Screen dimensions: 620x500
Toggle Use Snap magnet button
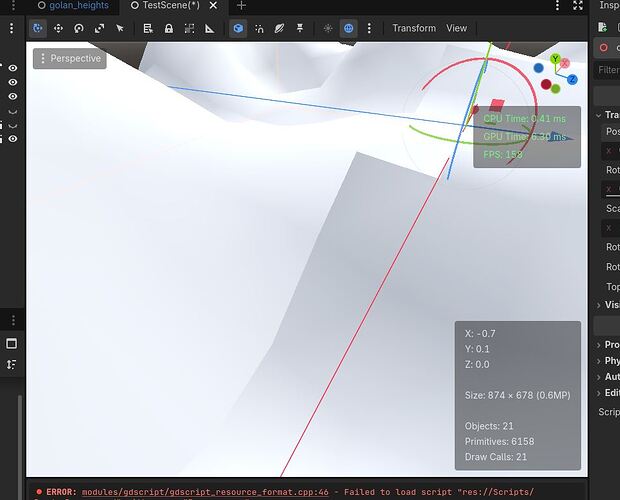click(x=259, y=28)
